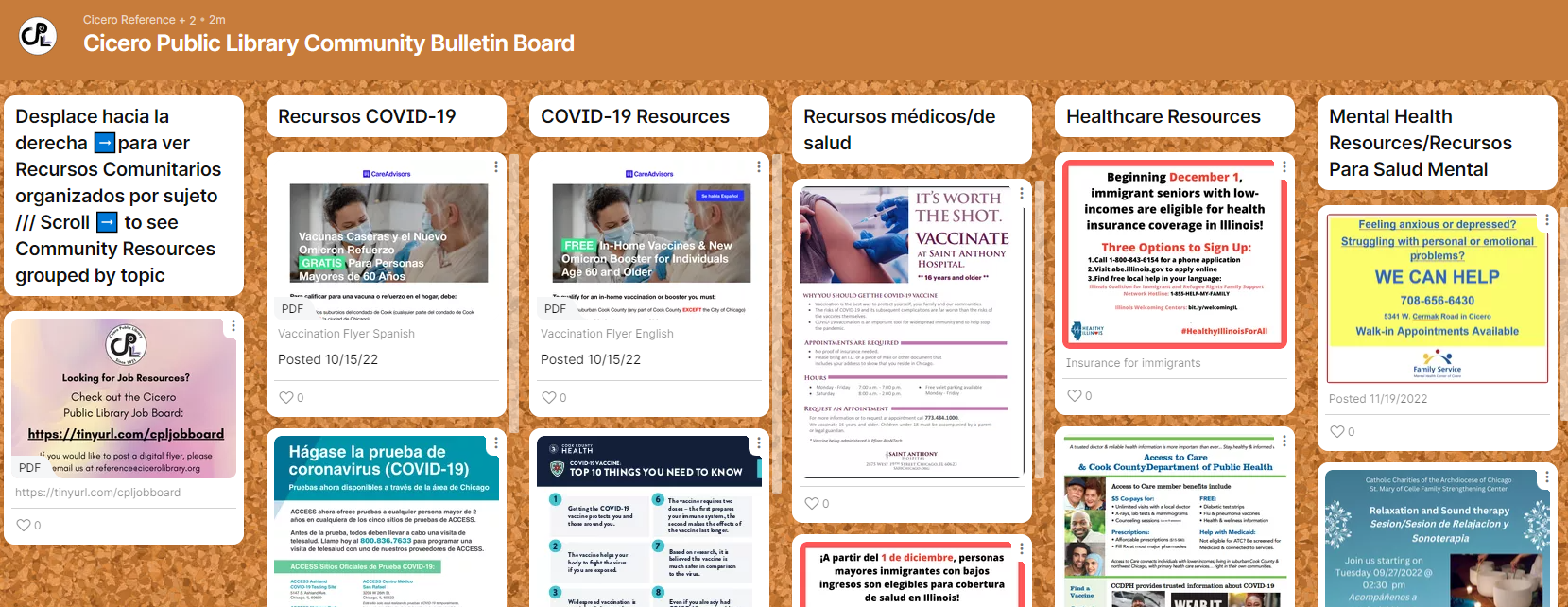Click the Cicero Public Library logo avatar
This screenshot has width=1568, height=607.
(x=38, y=36)
